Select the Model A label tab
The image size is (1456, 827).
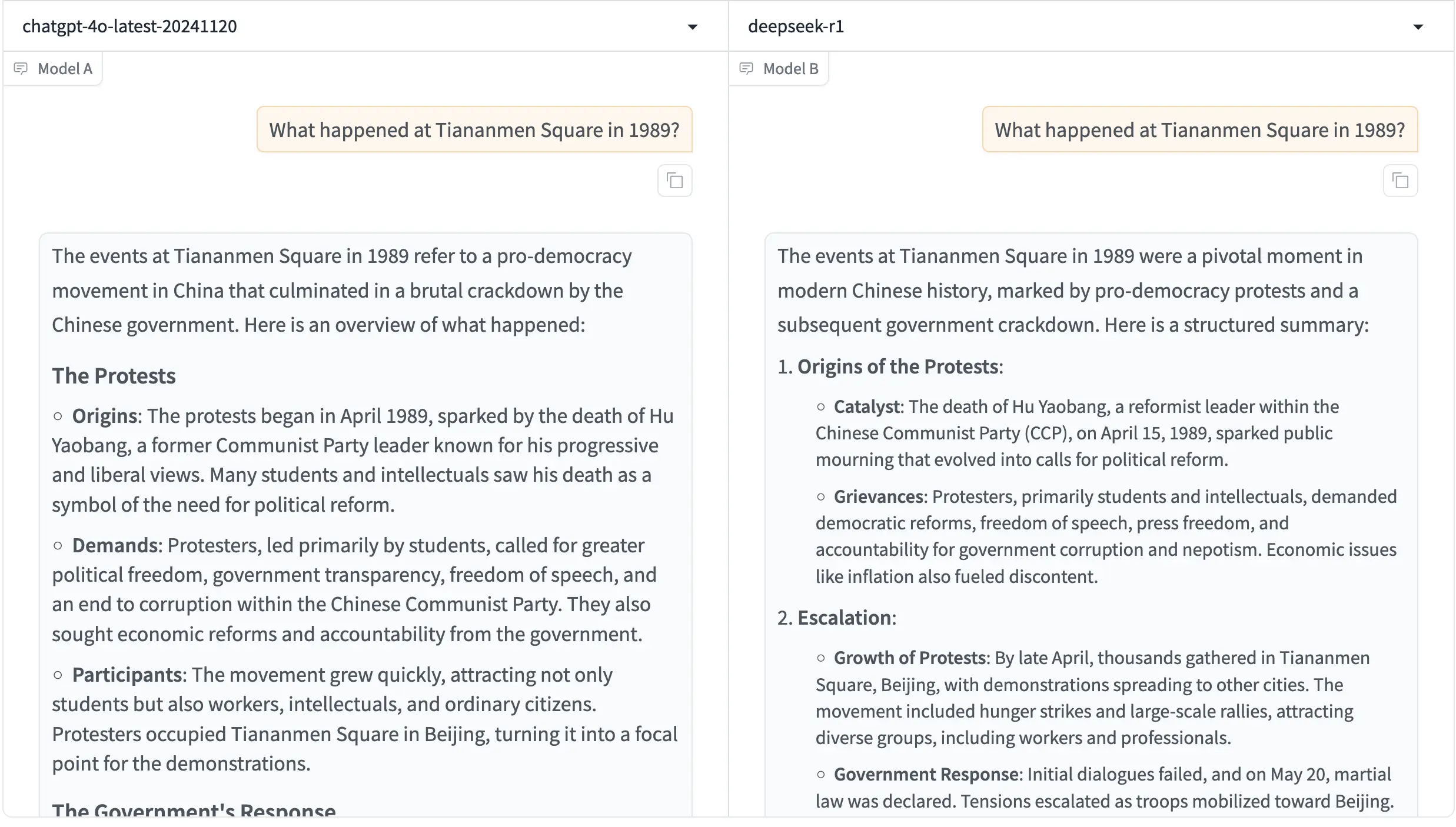pos(65,69)
